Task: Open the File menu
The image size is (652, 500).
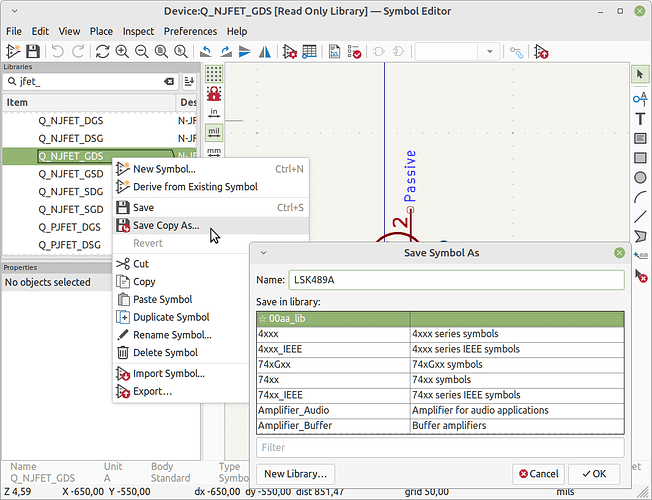Action: click(x=14, y=31)
